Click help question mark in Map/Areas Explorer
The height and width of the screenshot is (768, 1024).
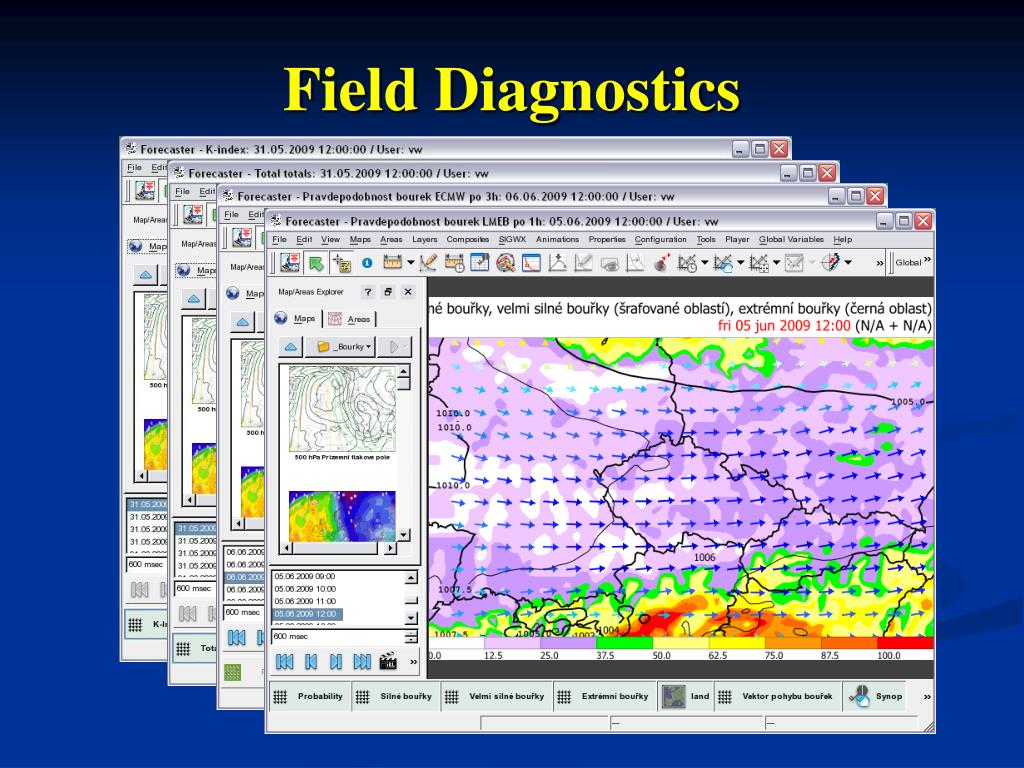click(x=368, y=292)
